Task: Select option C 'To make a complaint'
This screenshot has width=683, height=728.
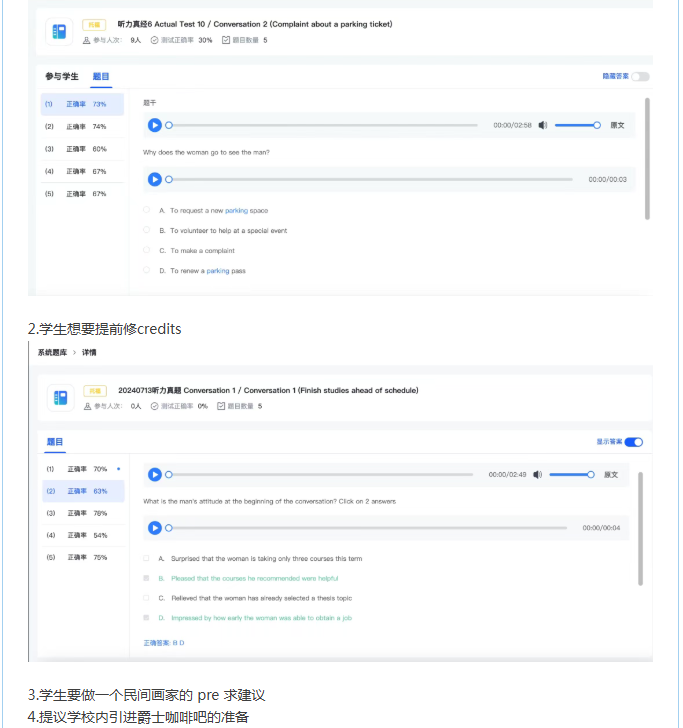Action: [x=147, y=250]
